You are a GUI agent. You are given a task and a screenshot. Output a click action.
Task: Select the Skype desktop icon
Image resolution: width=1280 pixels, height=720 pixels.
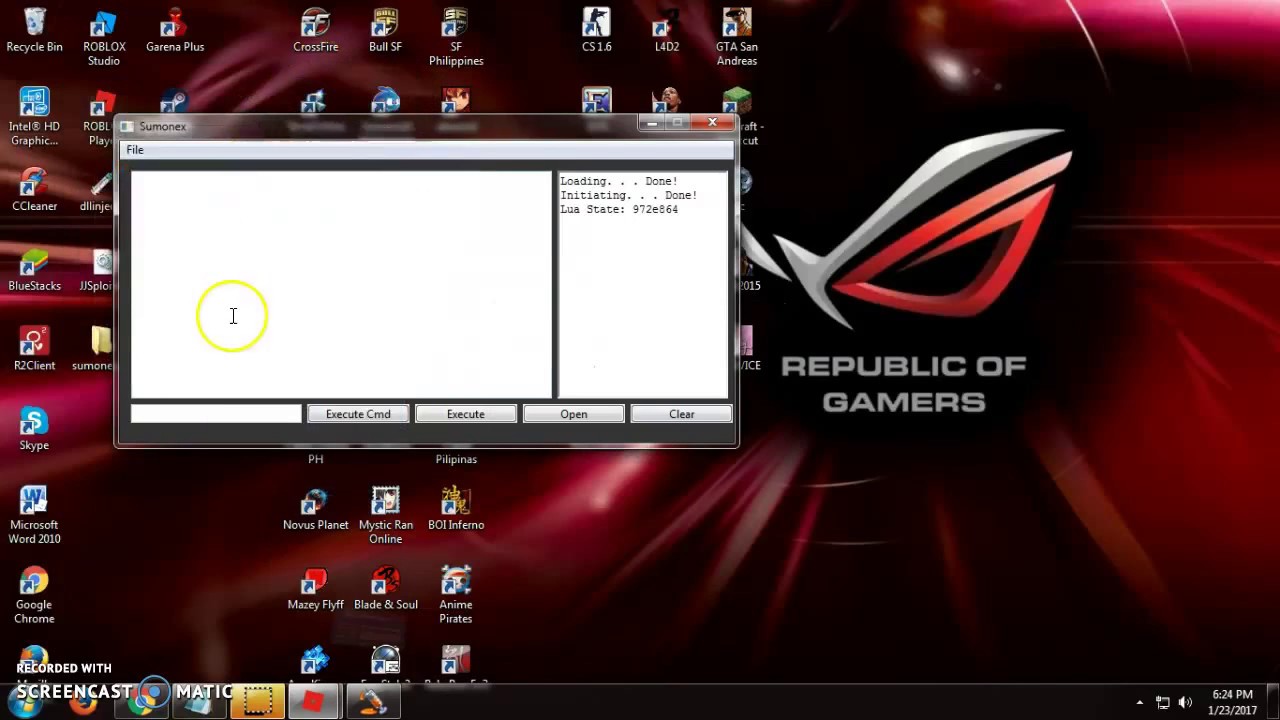(34, 430)
